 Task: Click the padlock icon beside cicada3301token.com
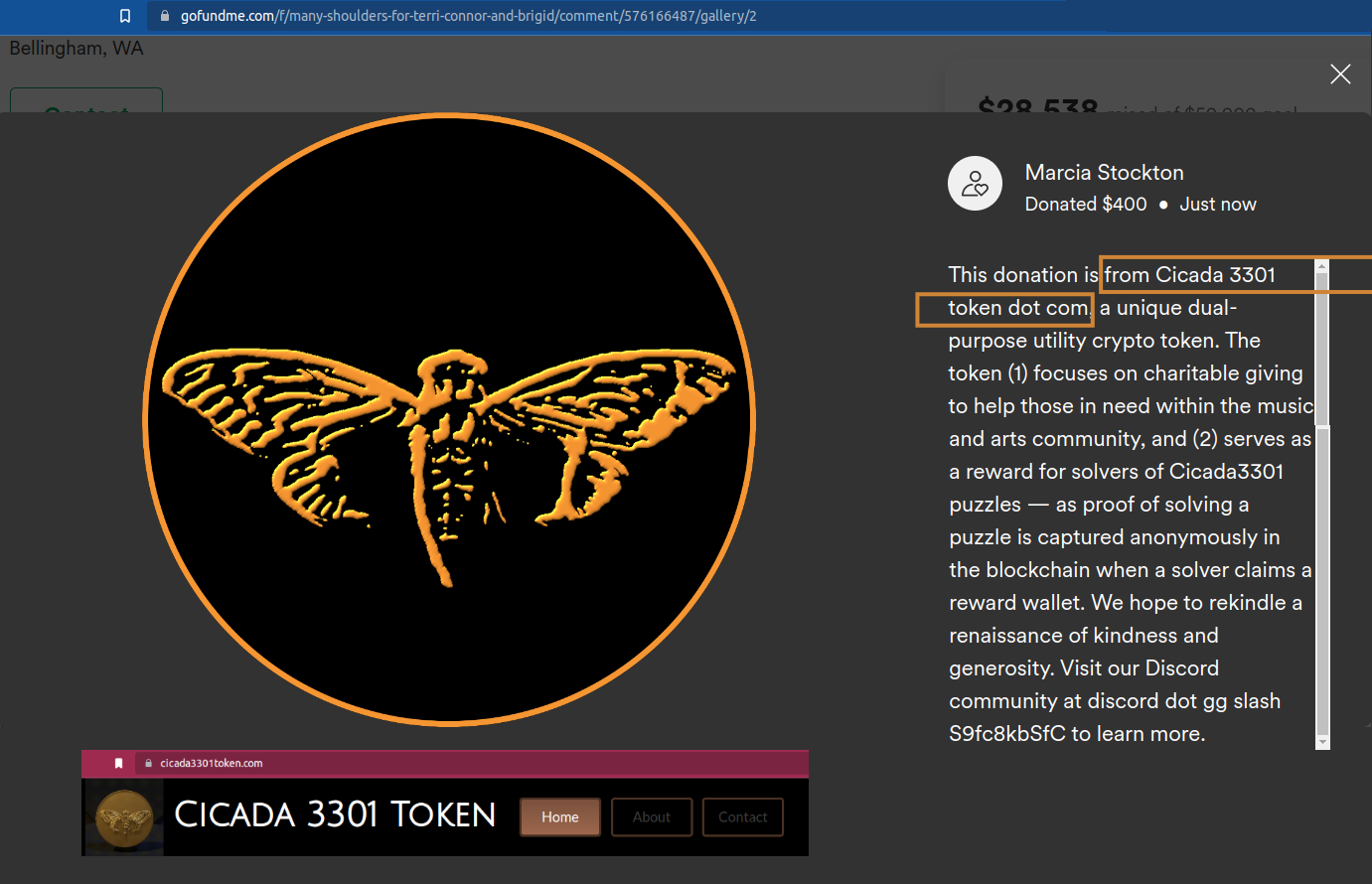148,763
